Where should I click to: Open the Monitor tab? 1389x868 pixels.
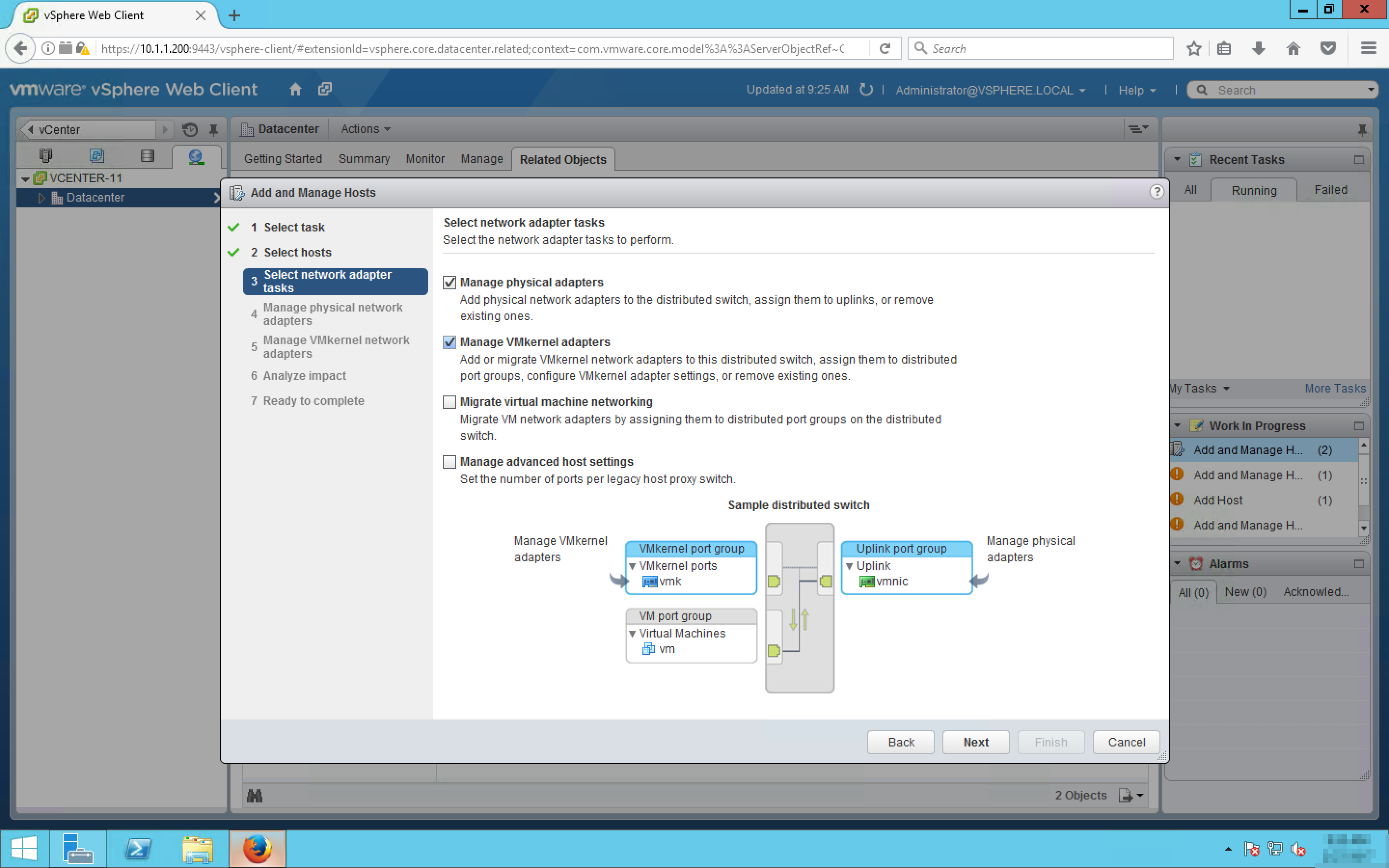click(425, 159)
